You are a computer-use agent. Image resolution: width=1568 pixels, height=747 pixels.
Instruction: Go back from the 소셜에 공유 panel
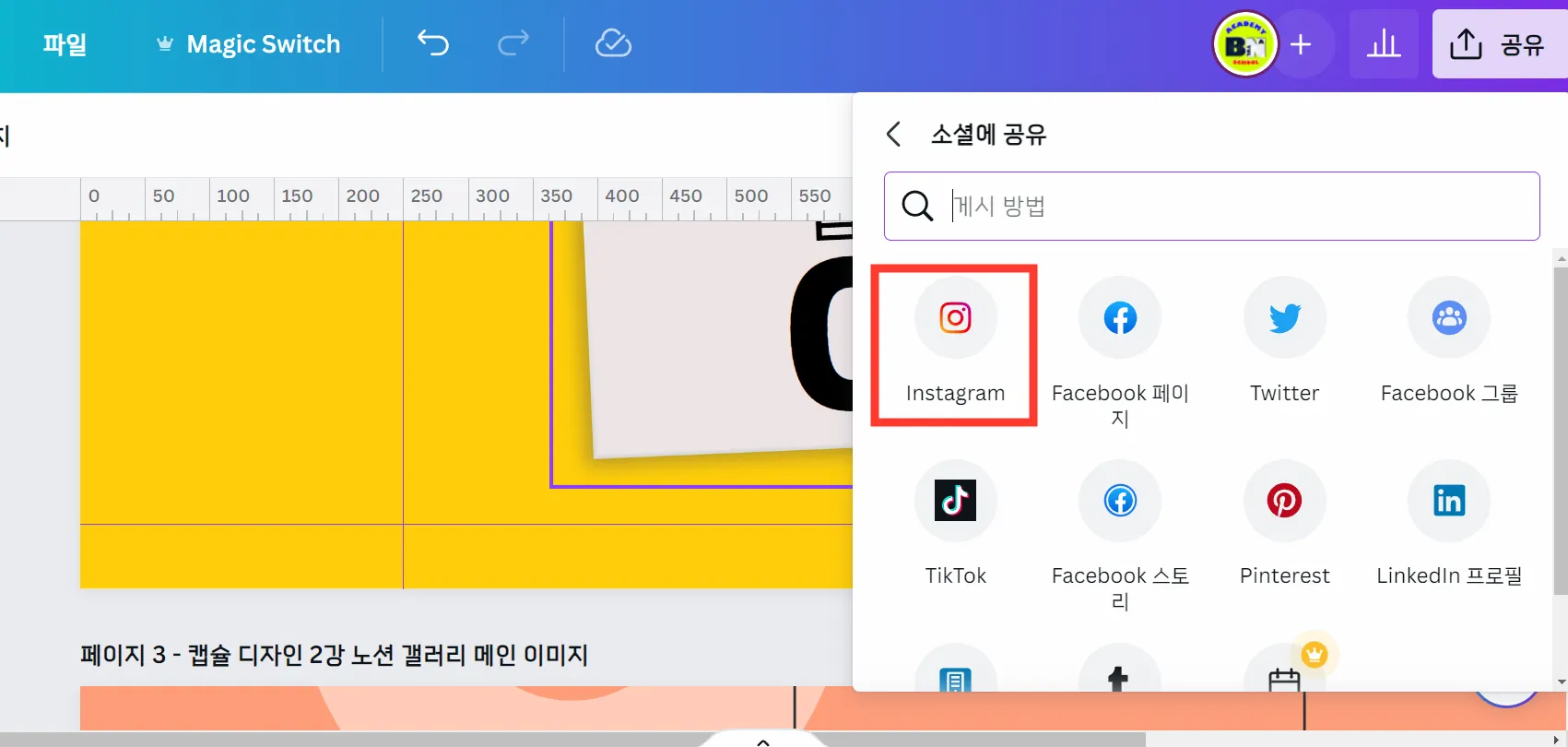pos(893,135)
